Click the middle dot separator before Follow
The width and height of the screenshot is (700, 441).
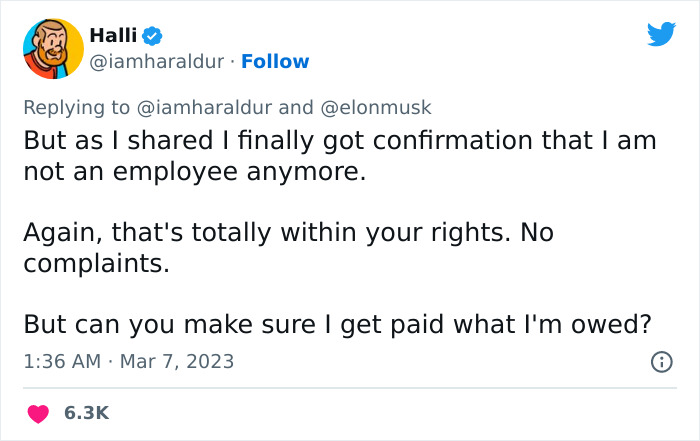[x=237, y=61]
